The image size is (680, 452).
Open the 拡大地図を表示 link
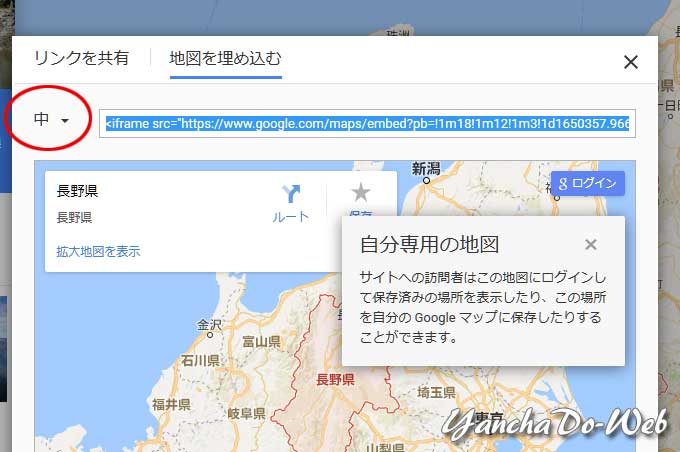click(98, 251)
